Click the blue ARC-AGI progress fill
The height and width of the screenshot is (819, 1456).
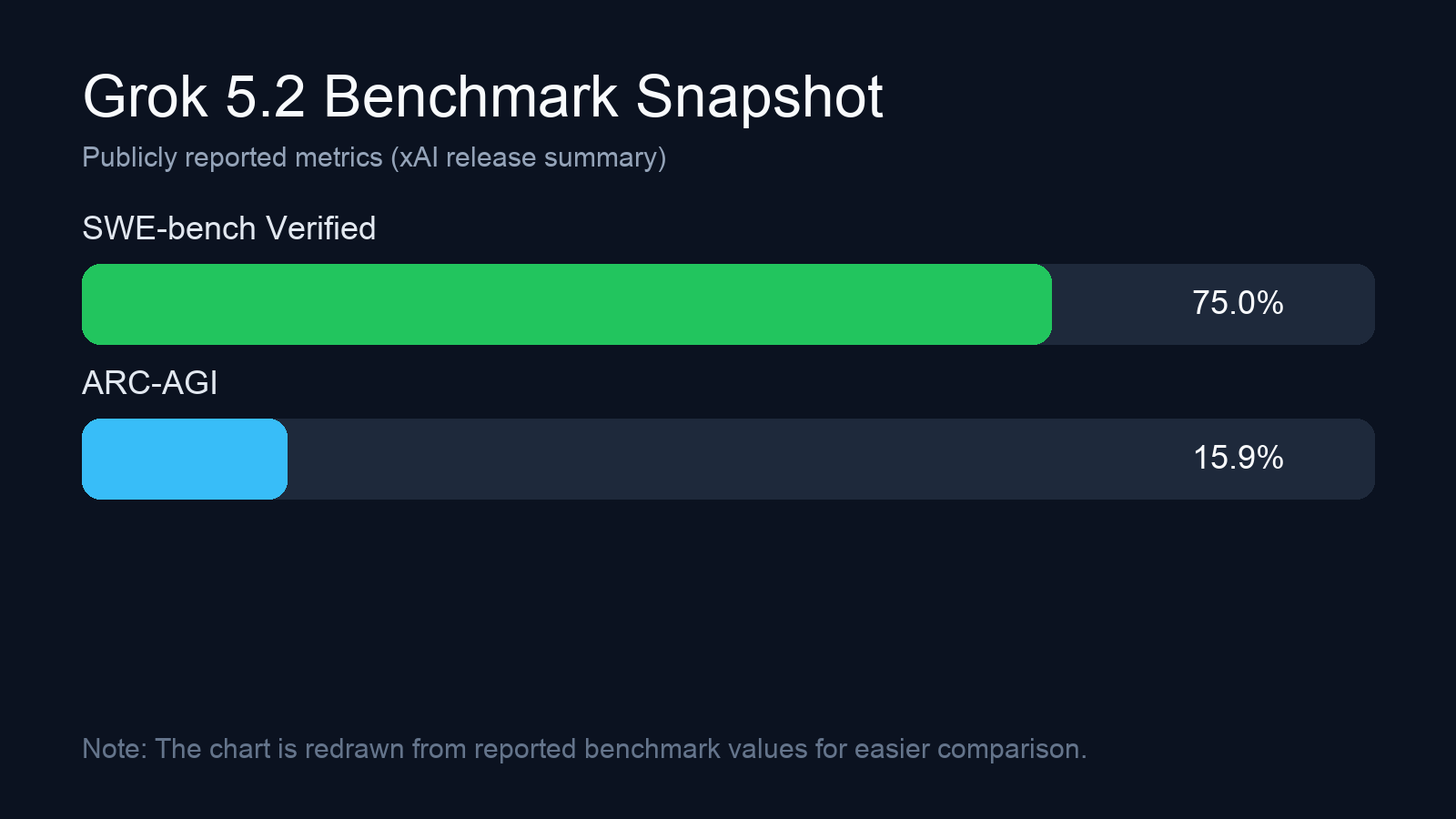(185, 459)
